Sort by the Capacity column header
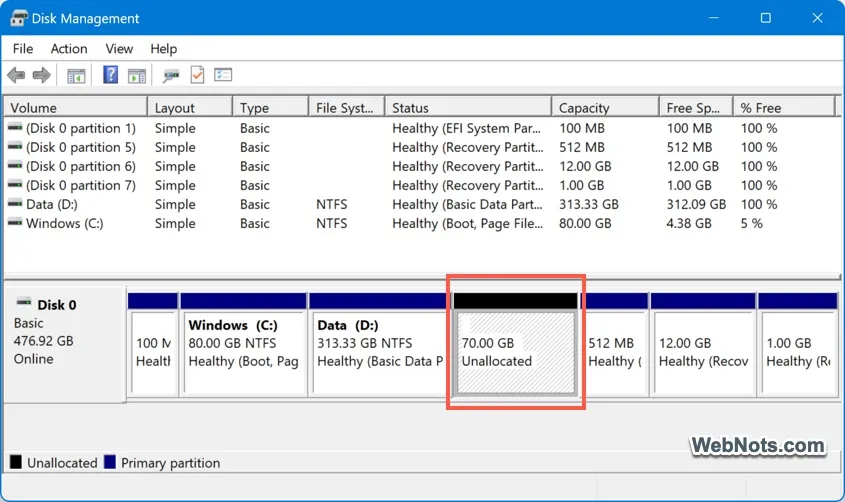 (x=606, y=108)
